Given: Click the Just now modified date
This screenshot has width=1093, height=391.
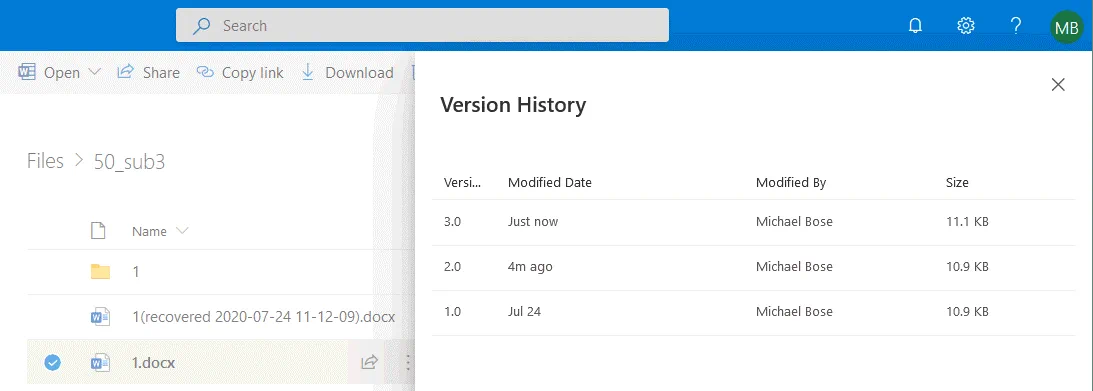Looking at the screenshot, I should [533, 222].
